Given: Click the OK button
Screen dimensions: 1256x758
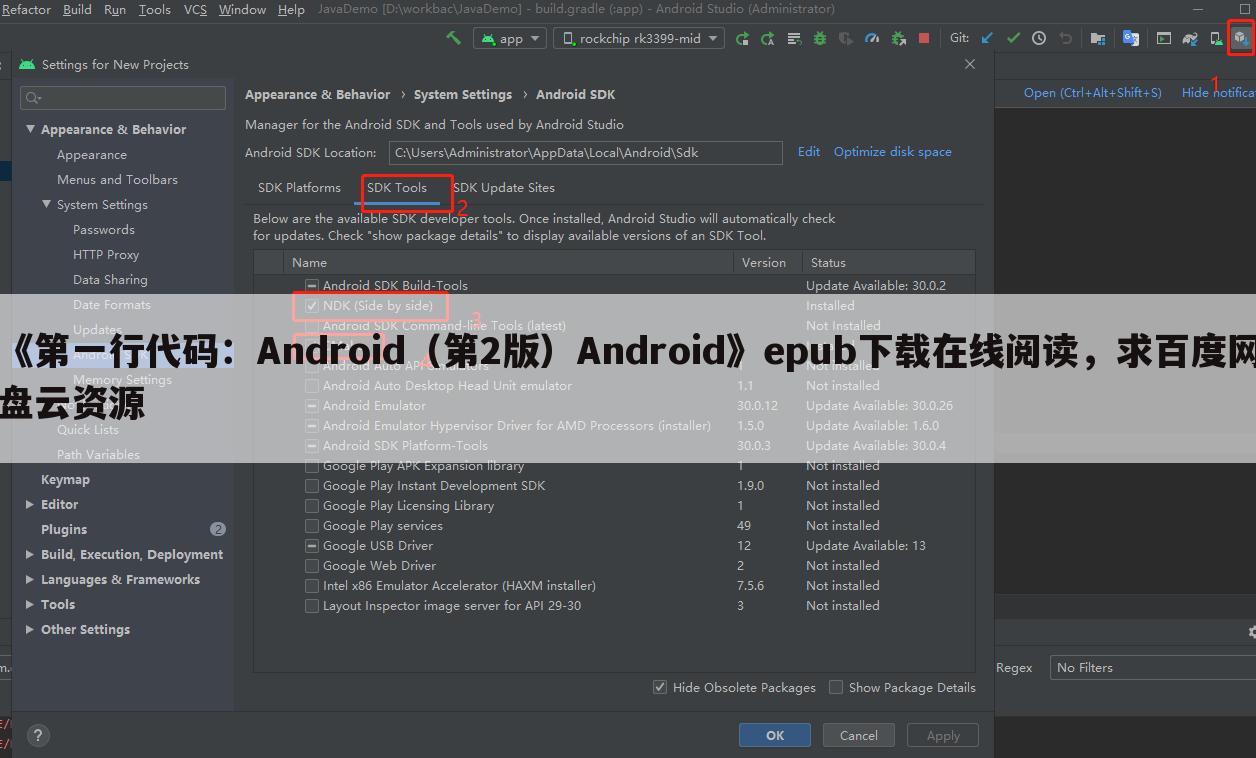Looking at the screenshot, I should [775, 735].
